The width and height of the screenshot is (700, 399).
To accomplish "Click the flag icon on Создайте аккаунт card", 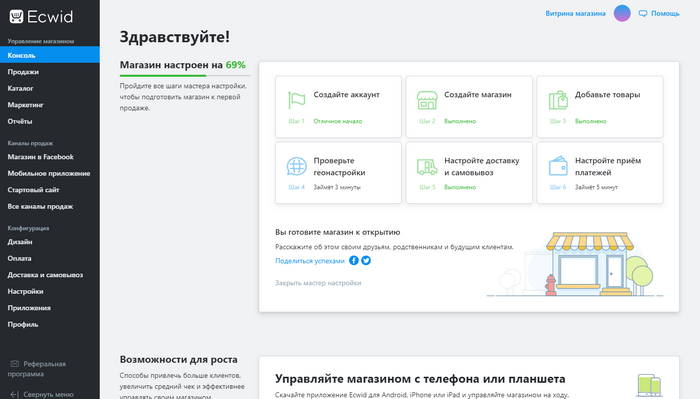I will click(296, 100).
